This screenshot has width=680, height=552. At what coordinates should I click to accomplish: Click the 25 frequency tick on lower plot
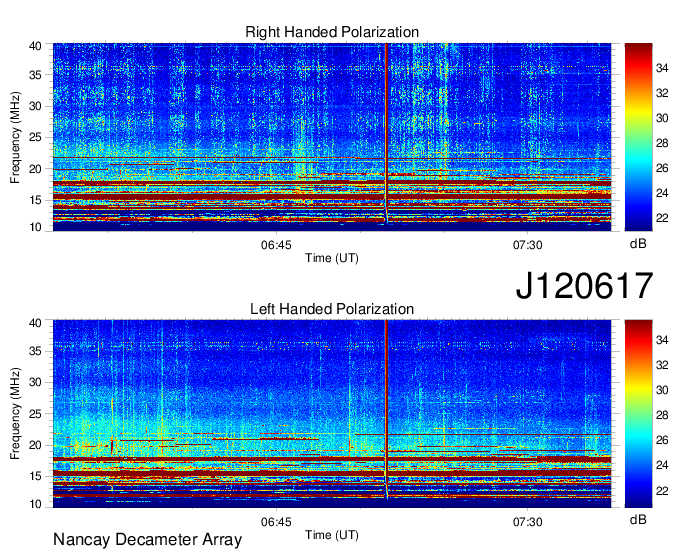tap(35, 414)
